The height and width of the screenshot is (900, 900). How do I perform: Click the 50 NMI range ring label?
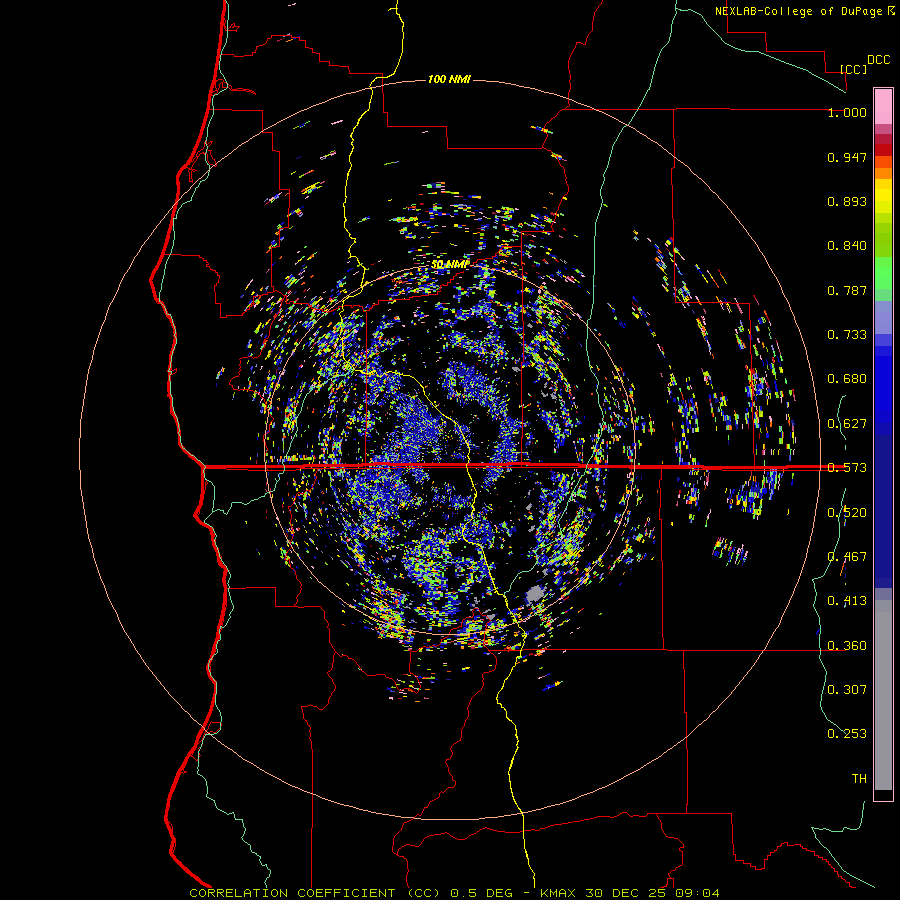tap(449, 264)
